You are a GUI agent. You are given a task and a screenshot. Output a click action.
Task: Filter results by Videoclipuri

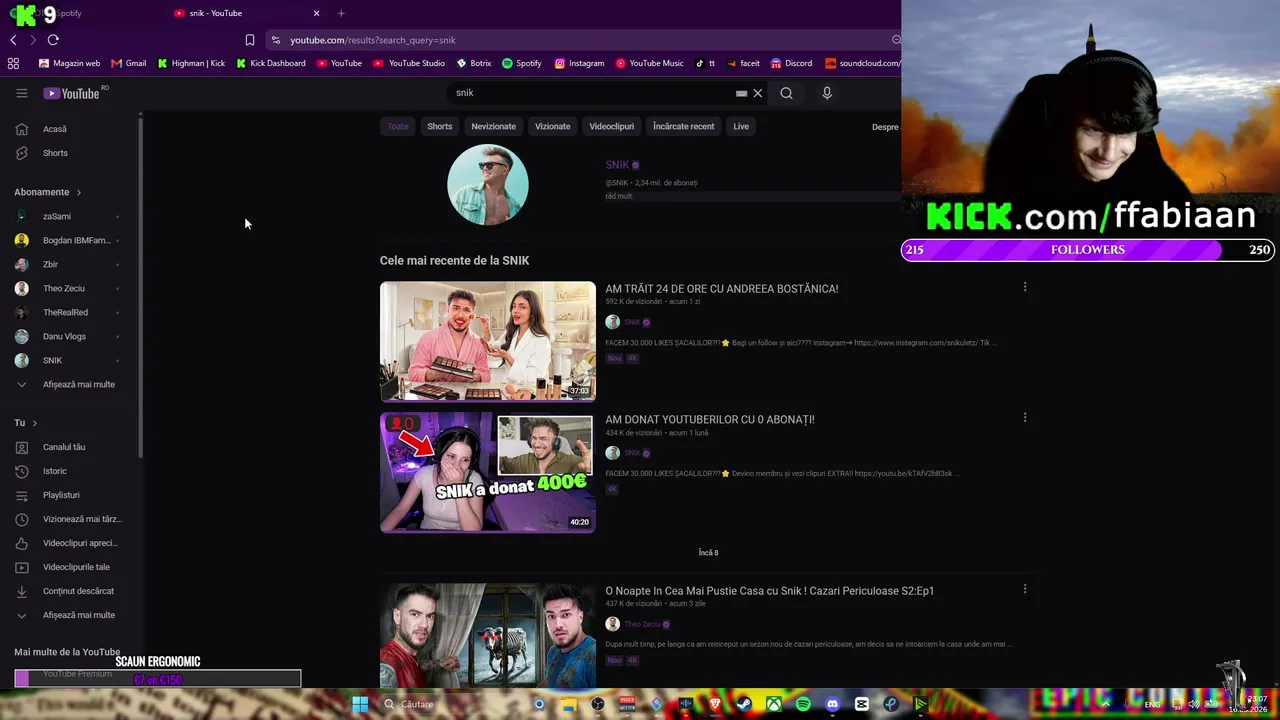point(612,126)
